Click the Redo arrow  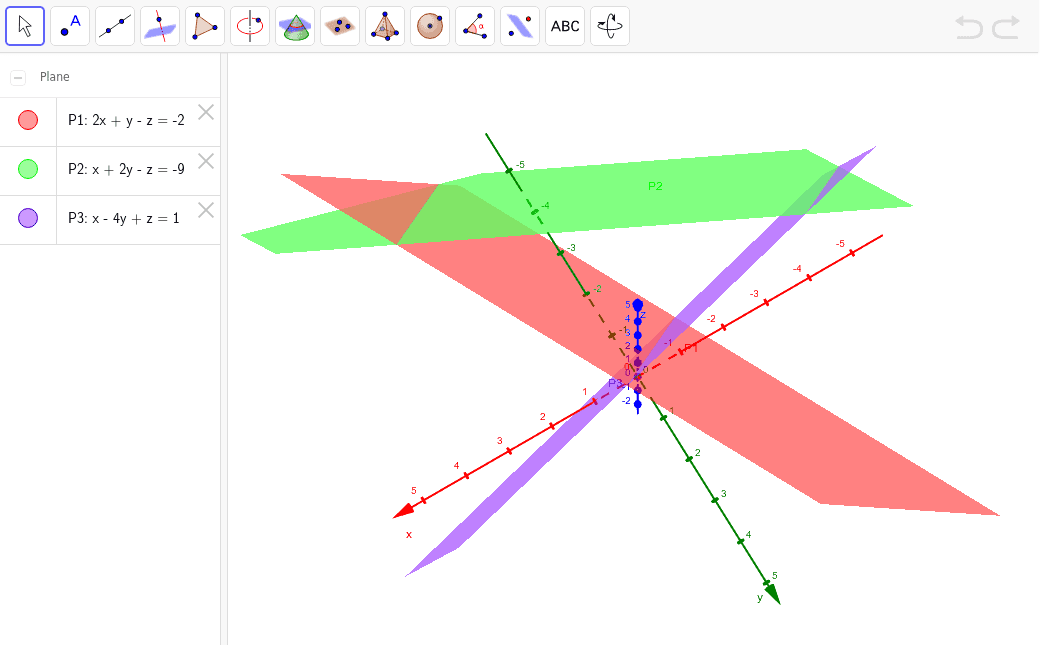(1008, 27)
